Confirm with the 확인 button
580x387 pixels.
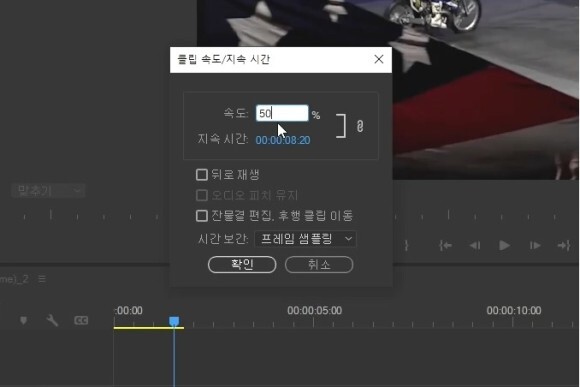[242, 265]
